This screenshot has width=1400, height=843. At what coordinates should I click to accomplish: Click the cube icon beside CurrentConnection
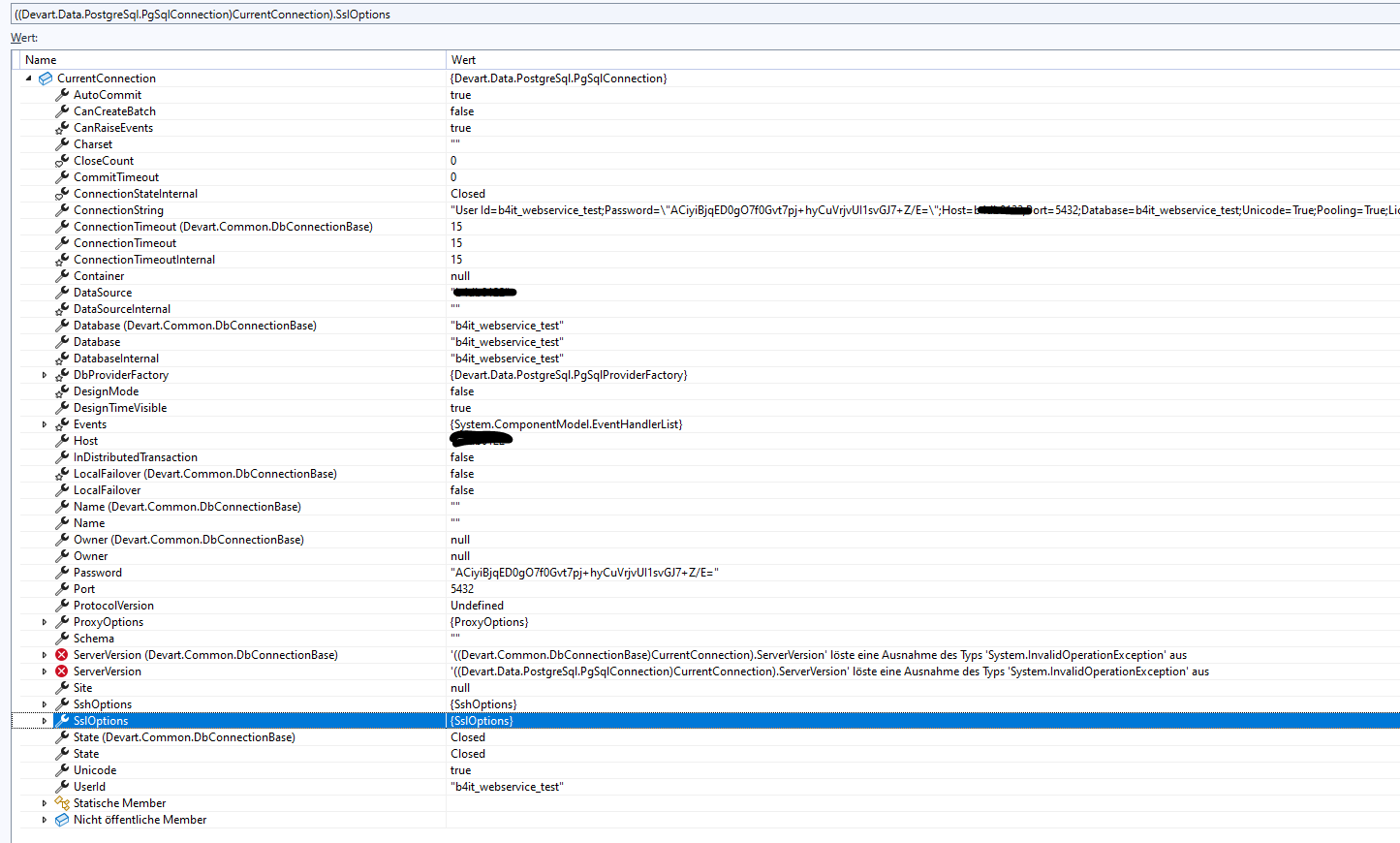46,78
